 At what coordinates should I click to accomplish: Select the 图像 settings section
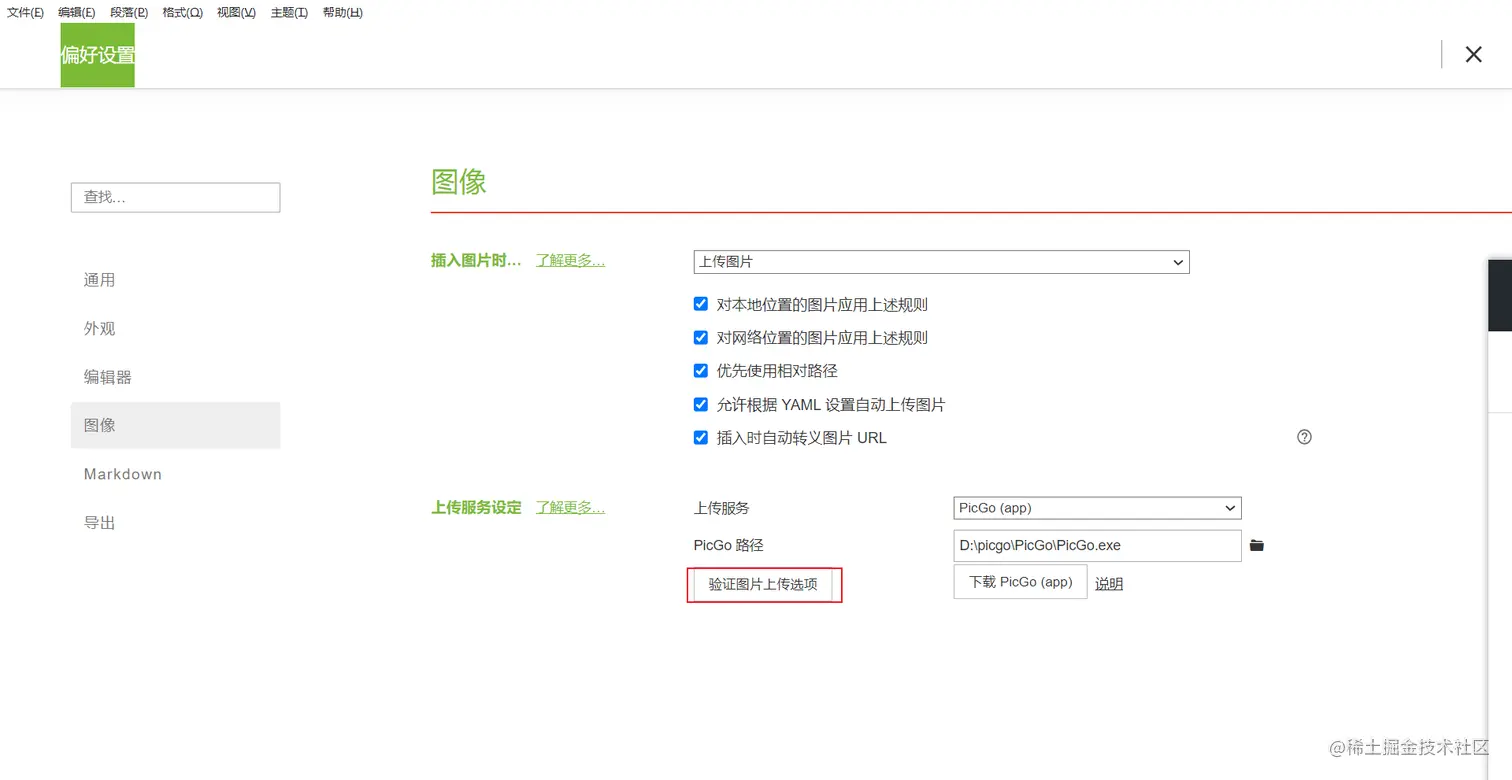click(175, 425)
